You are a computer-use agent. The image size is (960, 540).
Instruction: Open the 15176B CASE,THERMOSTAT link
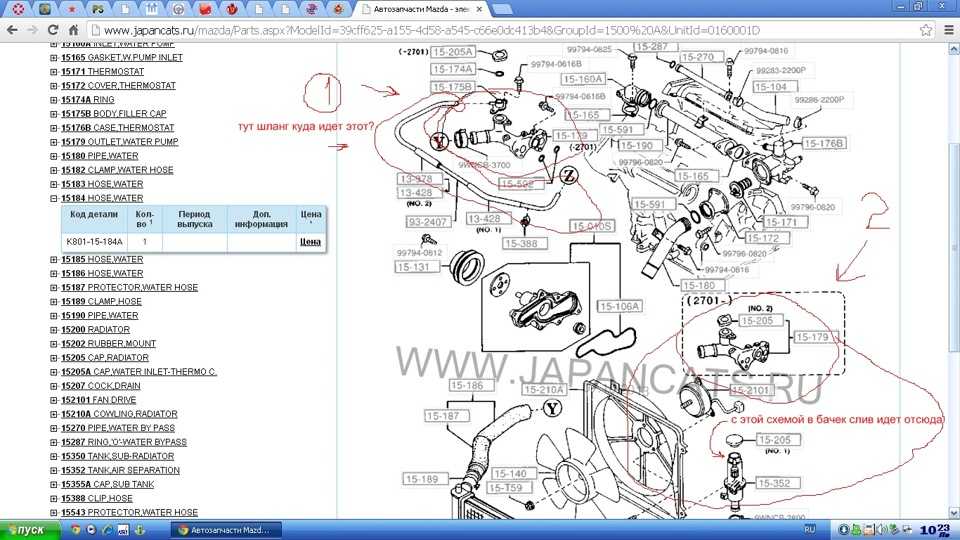(118, 128)
